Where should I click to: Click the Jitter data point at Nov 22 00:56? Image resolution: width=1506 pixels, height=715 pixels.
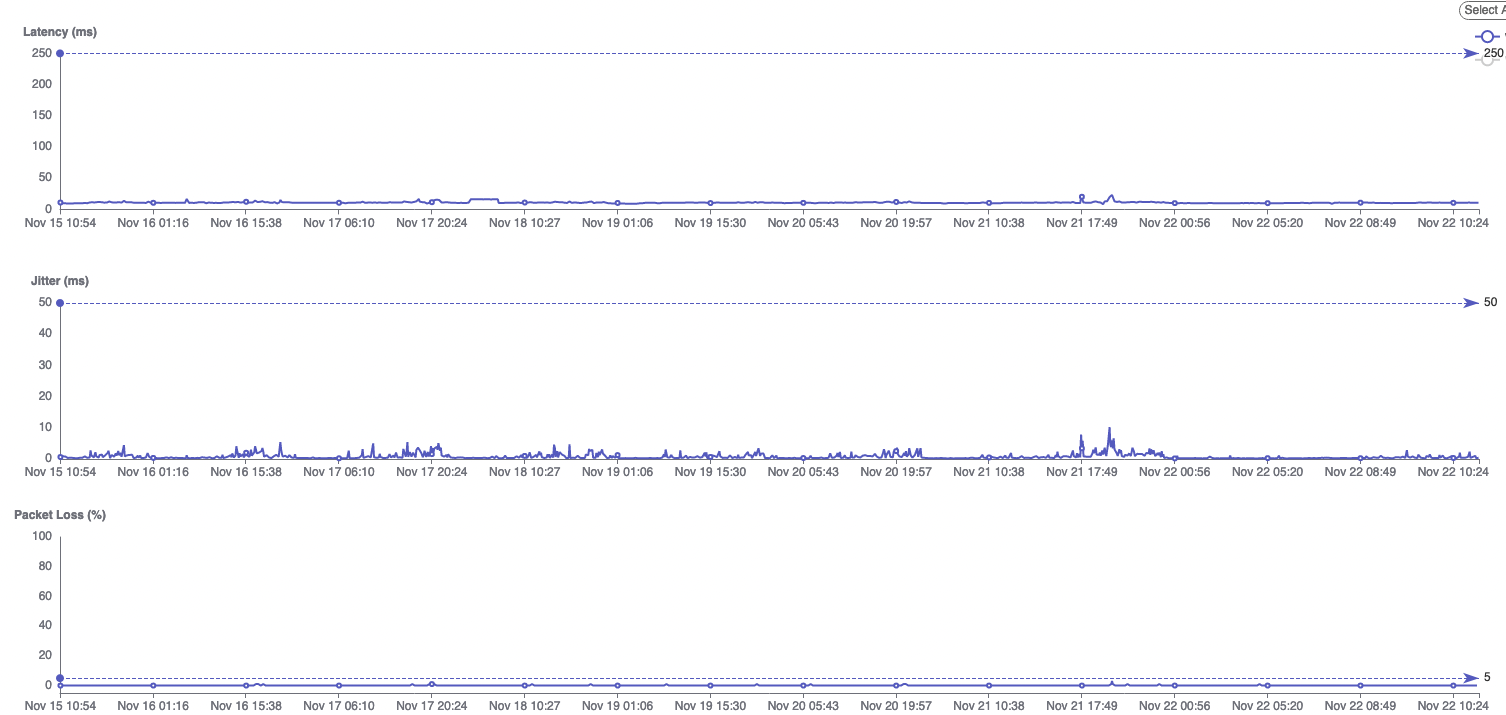tap(1175, 458)
